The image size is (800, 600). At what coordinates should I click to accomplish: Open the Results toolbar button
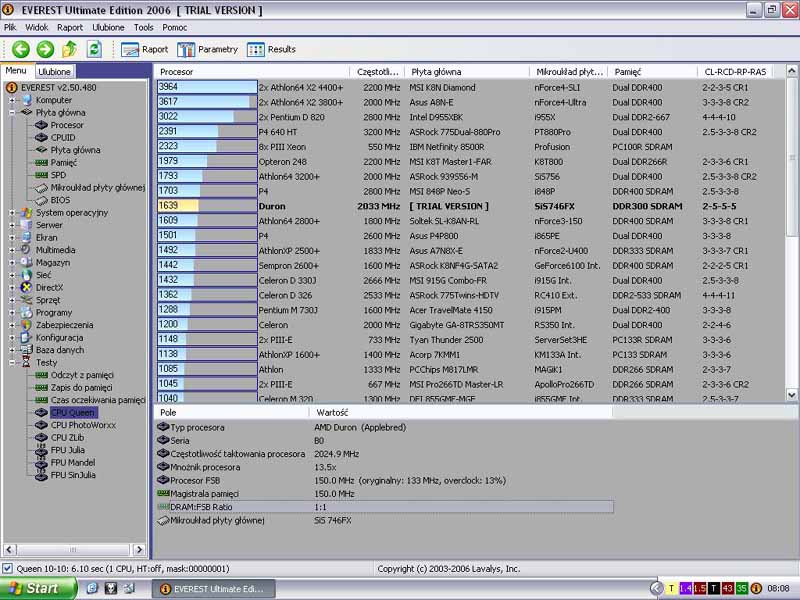coord(271,49)
